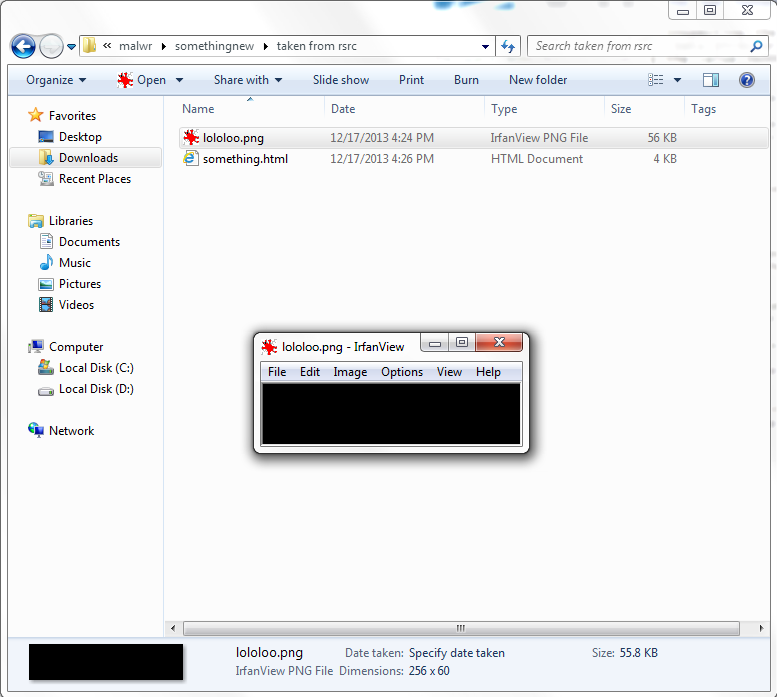Open IrfanView View menu

pos(449,372)
